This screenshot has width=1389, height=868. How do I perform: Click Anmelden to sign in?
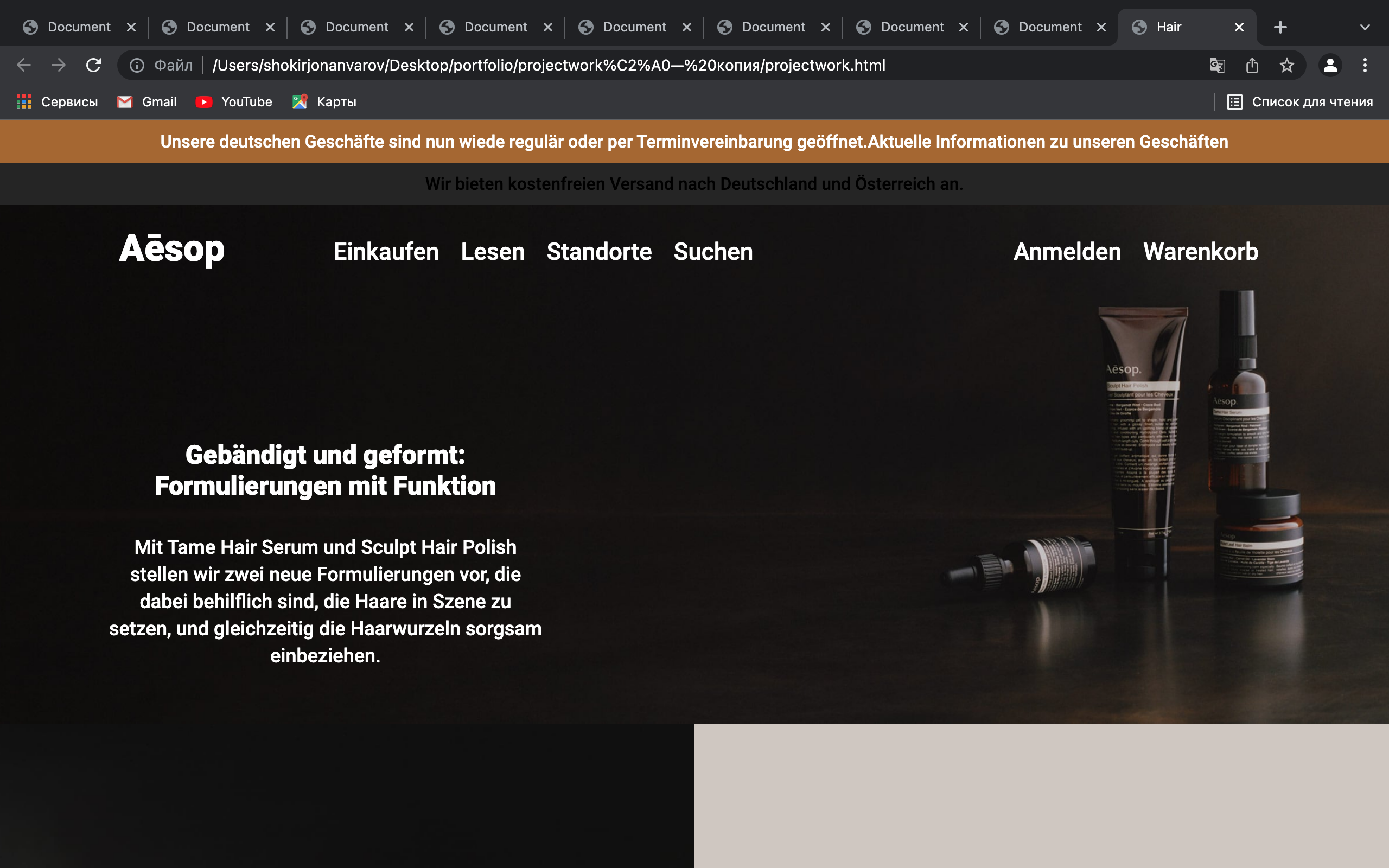click(1067, 251)
